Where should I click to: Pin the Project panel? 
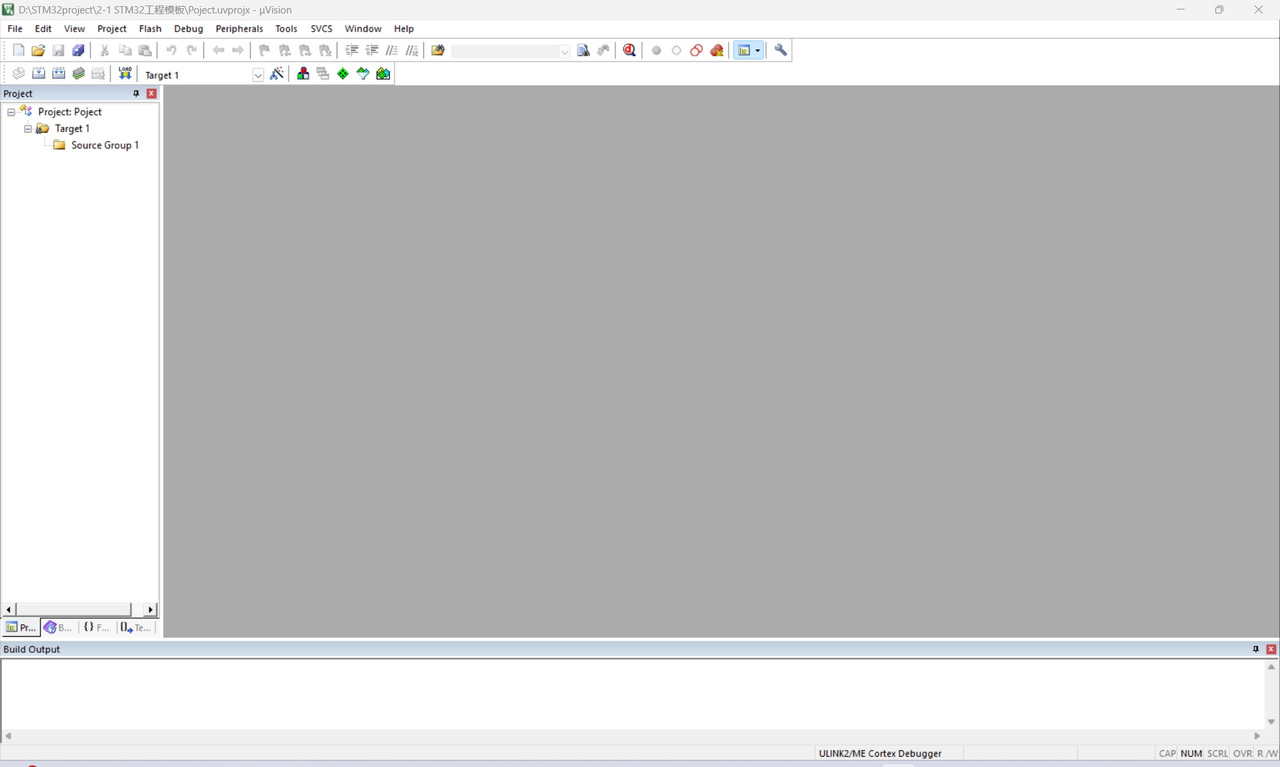[137, 93]
